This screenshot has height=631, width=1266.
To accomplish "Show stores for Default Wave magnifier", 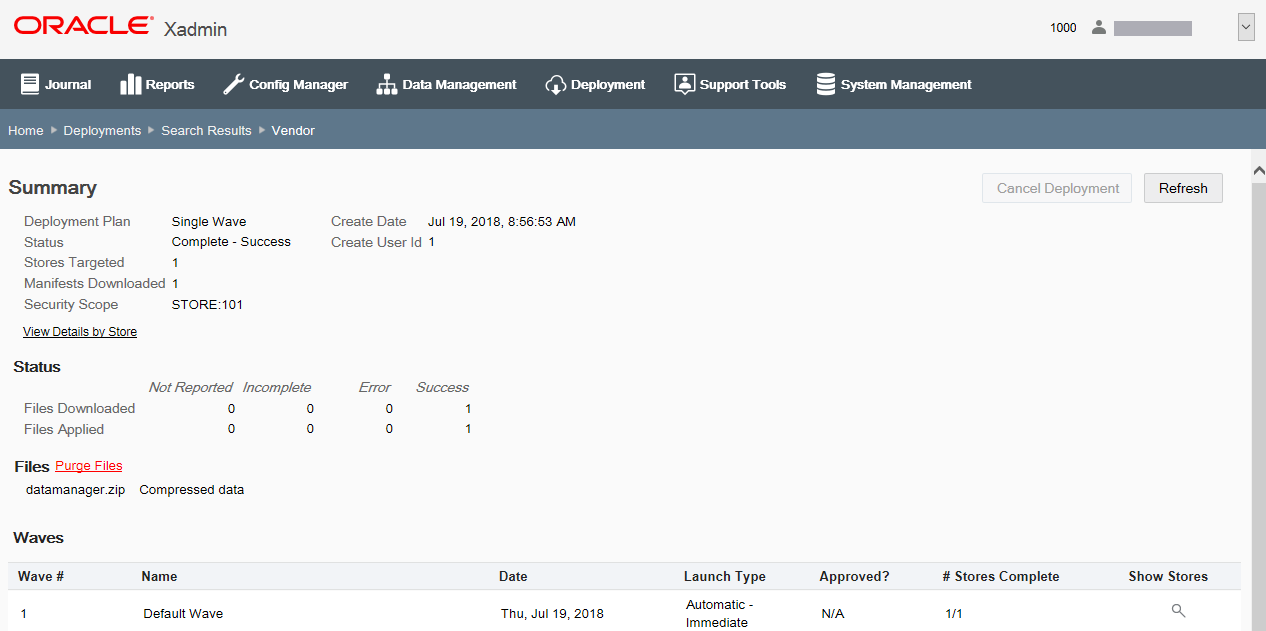I will pyautogui.click(x=1178, y=611).
